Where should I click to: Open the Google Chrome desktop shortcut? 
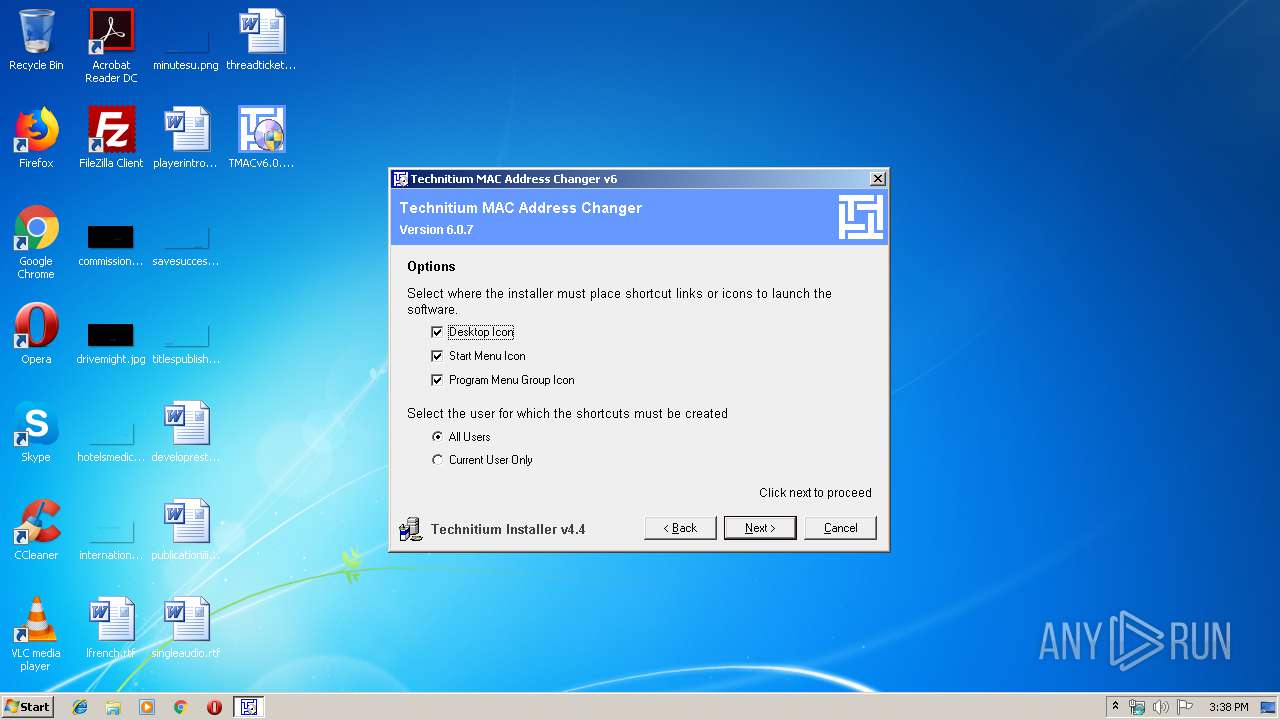[x=36, y=242]
